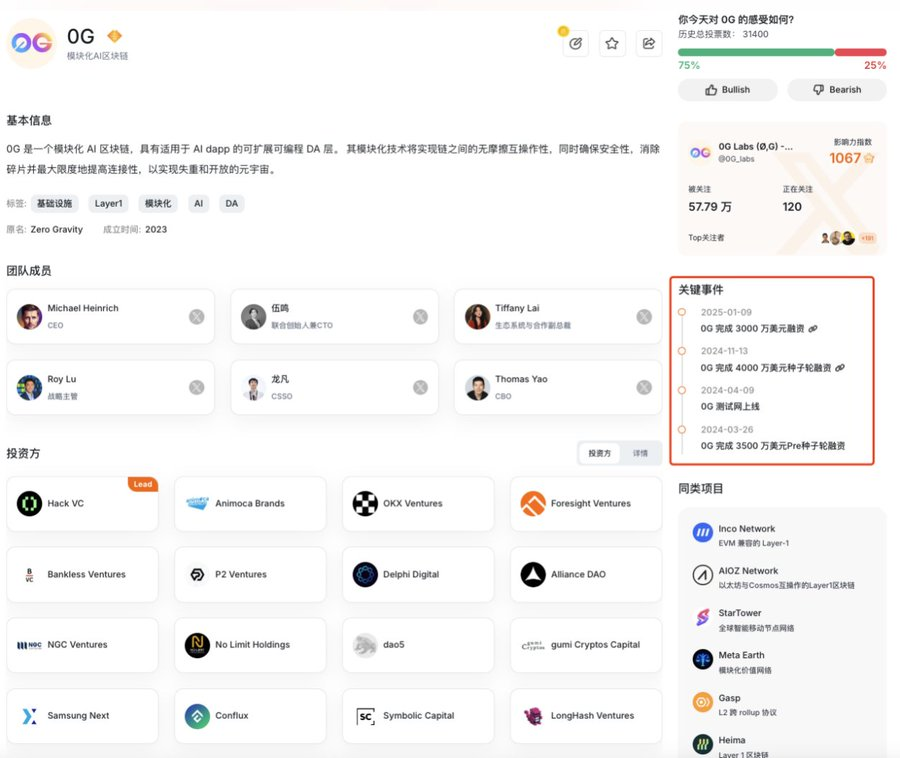This screenshot has width=900, height=758.
Task: Click the No Limit Holdings logo
Action: [x=197, y=645]
